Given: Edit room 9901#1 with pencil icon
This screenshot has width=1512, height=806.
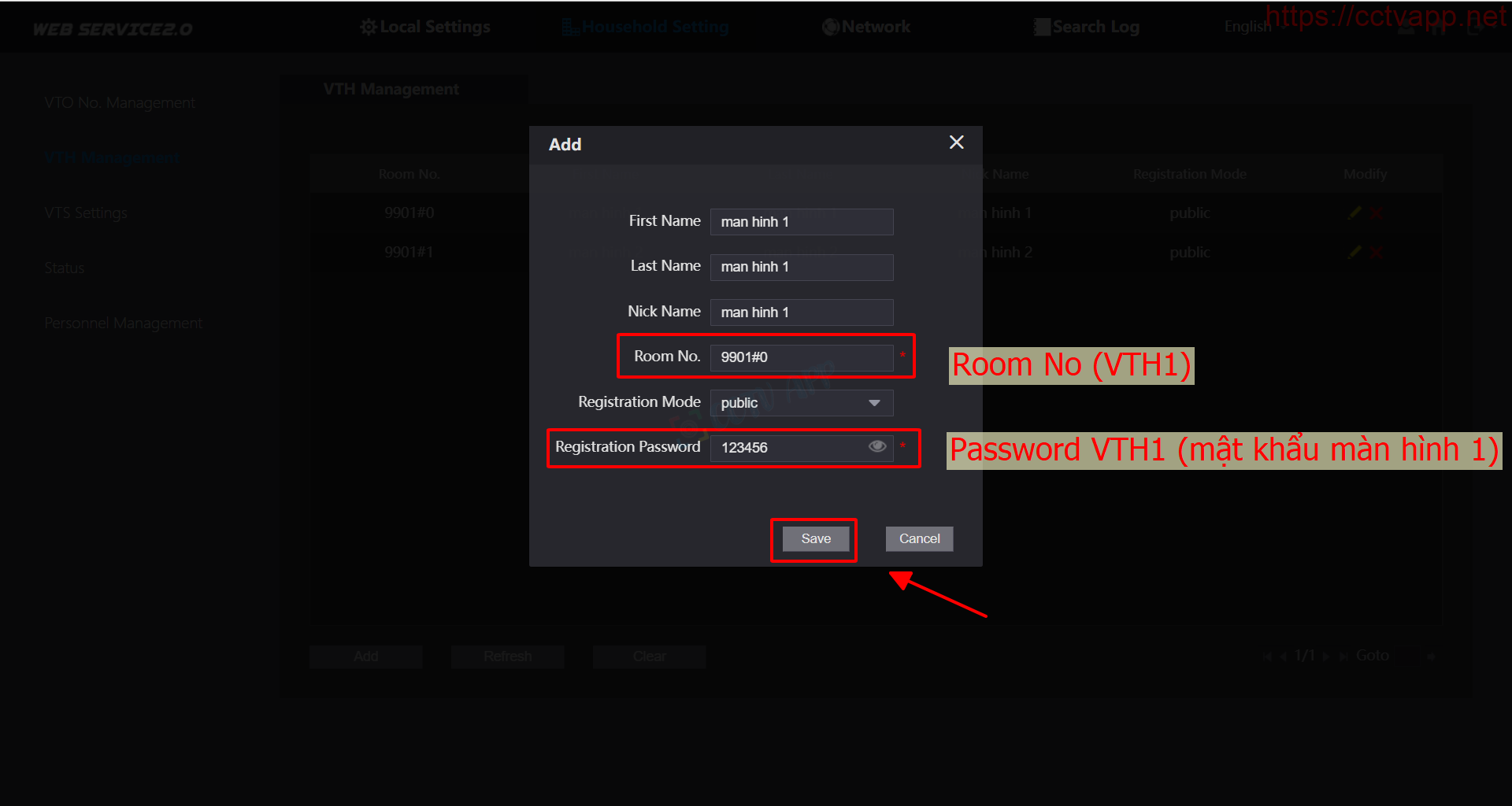Looking at the screenshot, I should pos(1354,253).
